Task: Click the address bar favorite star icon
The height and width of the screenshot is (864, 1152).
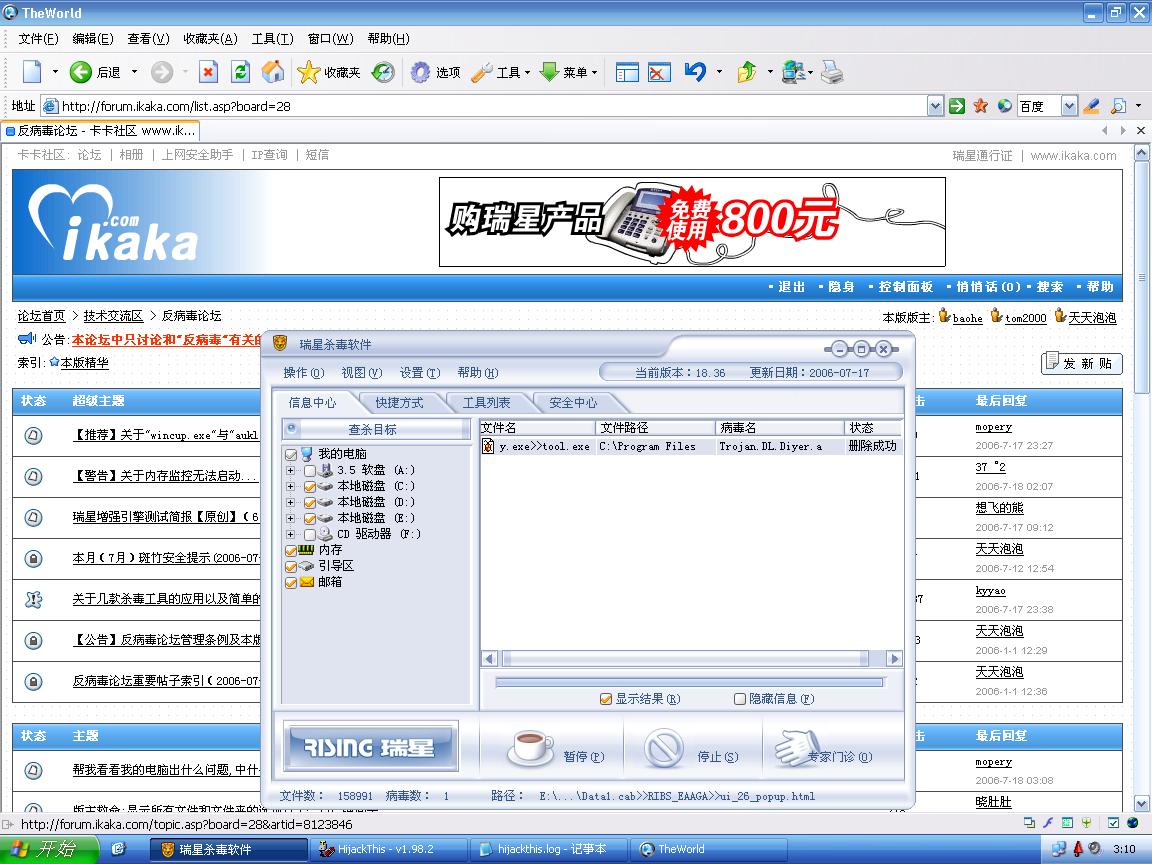Action: [980, 106]
